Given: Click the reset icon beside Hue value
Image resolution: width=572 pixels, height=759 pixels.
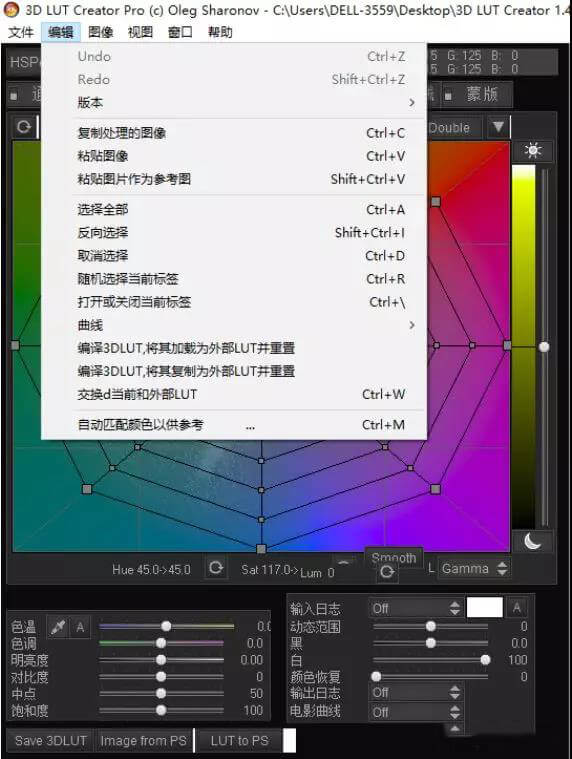Looking at the screenshot, I should [216, 567].
